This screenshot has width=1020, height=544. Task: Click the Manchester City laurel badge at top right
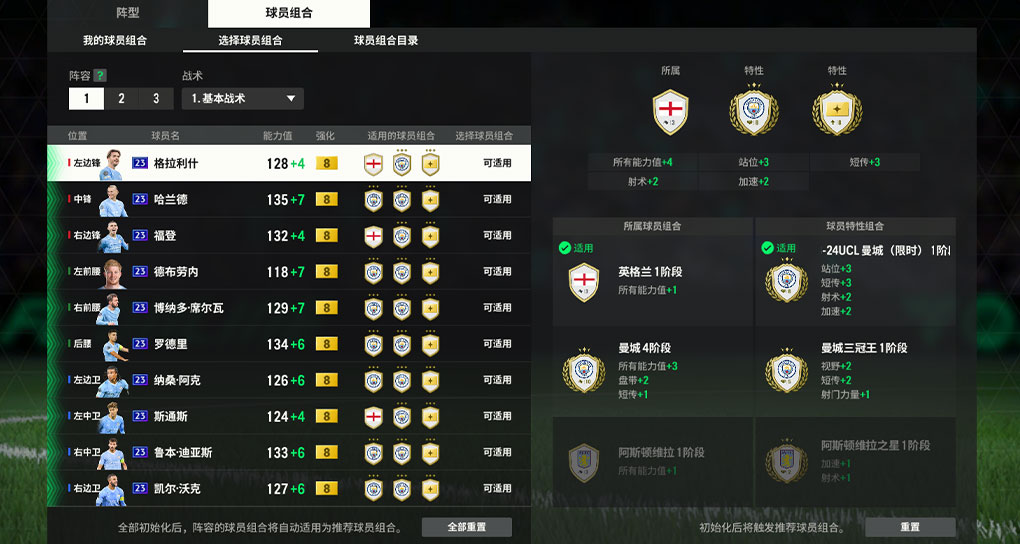tap(754, 111)
